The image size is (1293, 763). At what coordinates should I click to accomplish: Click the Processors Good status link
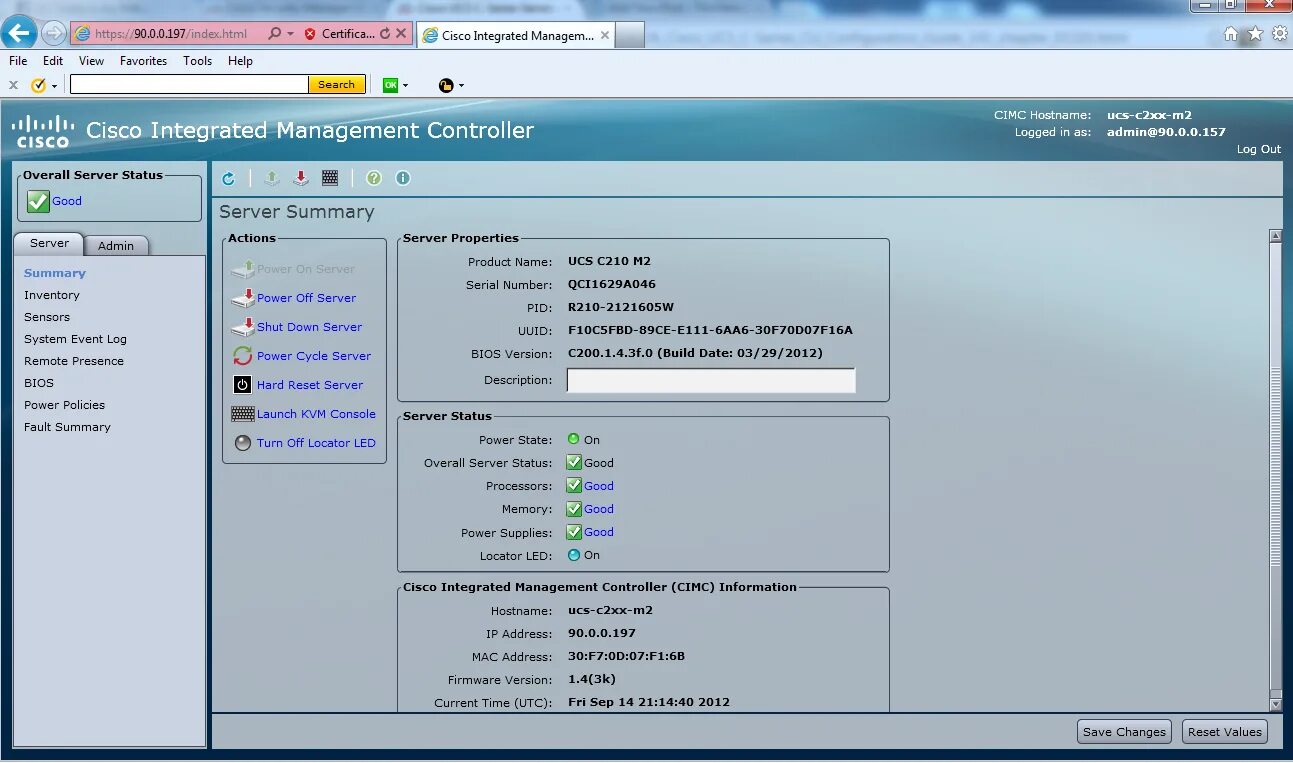pyautogui.click(x=599, y=486)
